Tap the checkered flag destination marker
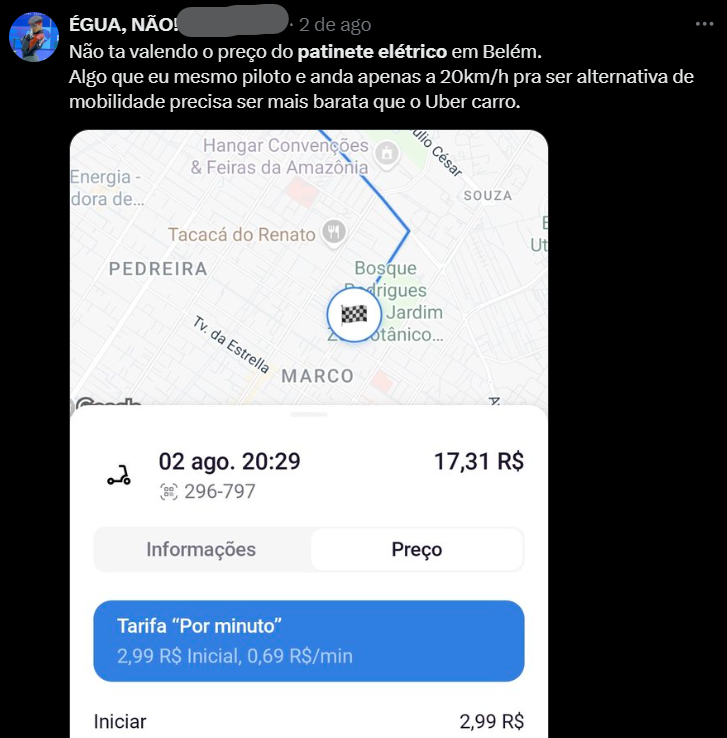 (354, 315)
